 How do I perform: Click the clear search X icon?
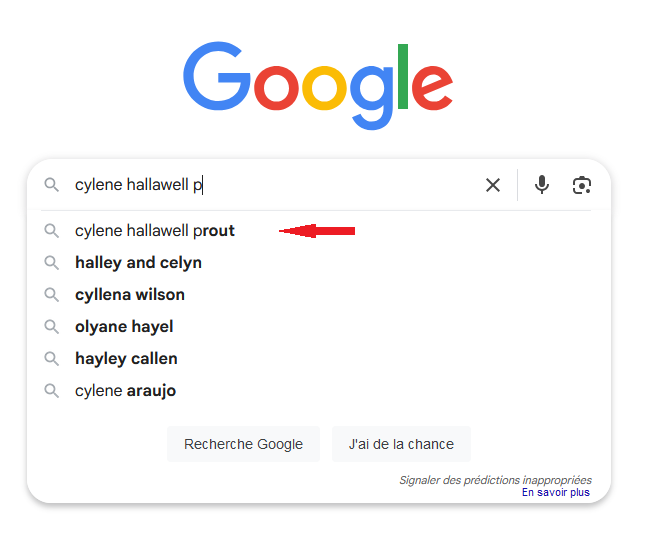pyautogui.click(x=492, y=185)
